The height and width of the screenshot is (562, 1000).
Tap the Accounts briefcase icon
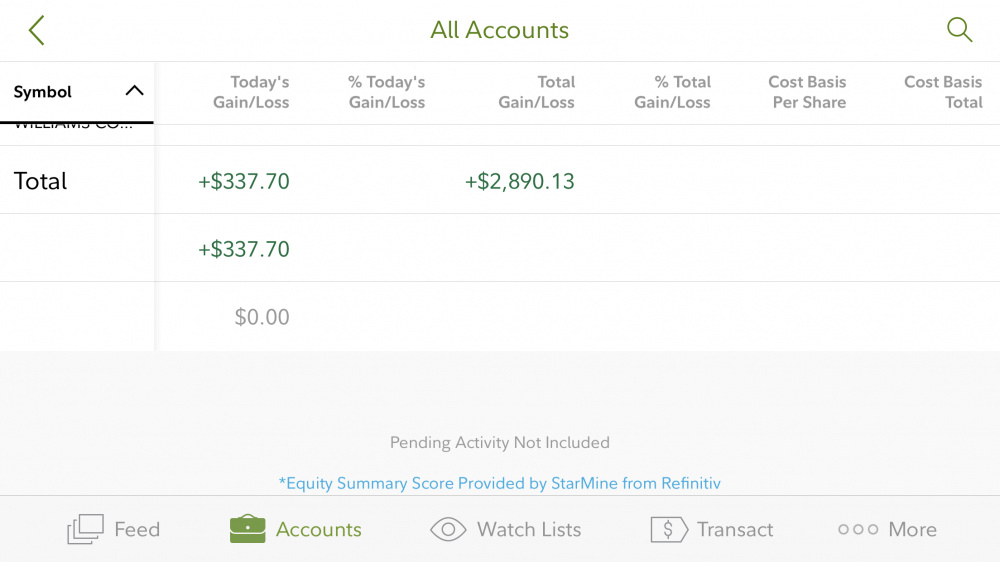point(248,529)
